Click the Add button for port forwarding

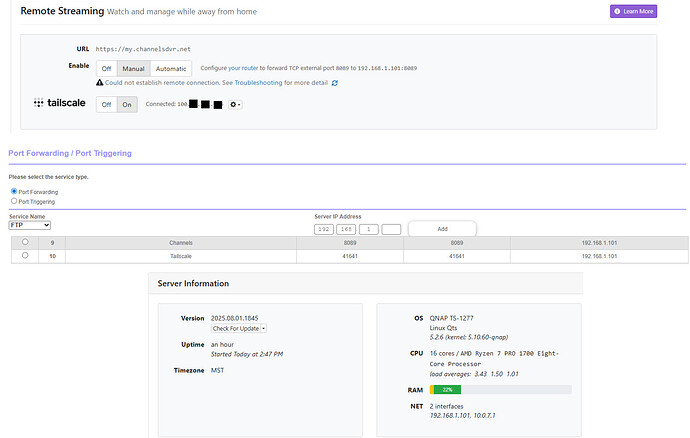point(442,229)
